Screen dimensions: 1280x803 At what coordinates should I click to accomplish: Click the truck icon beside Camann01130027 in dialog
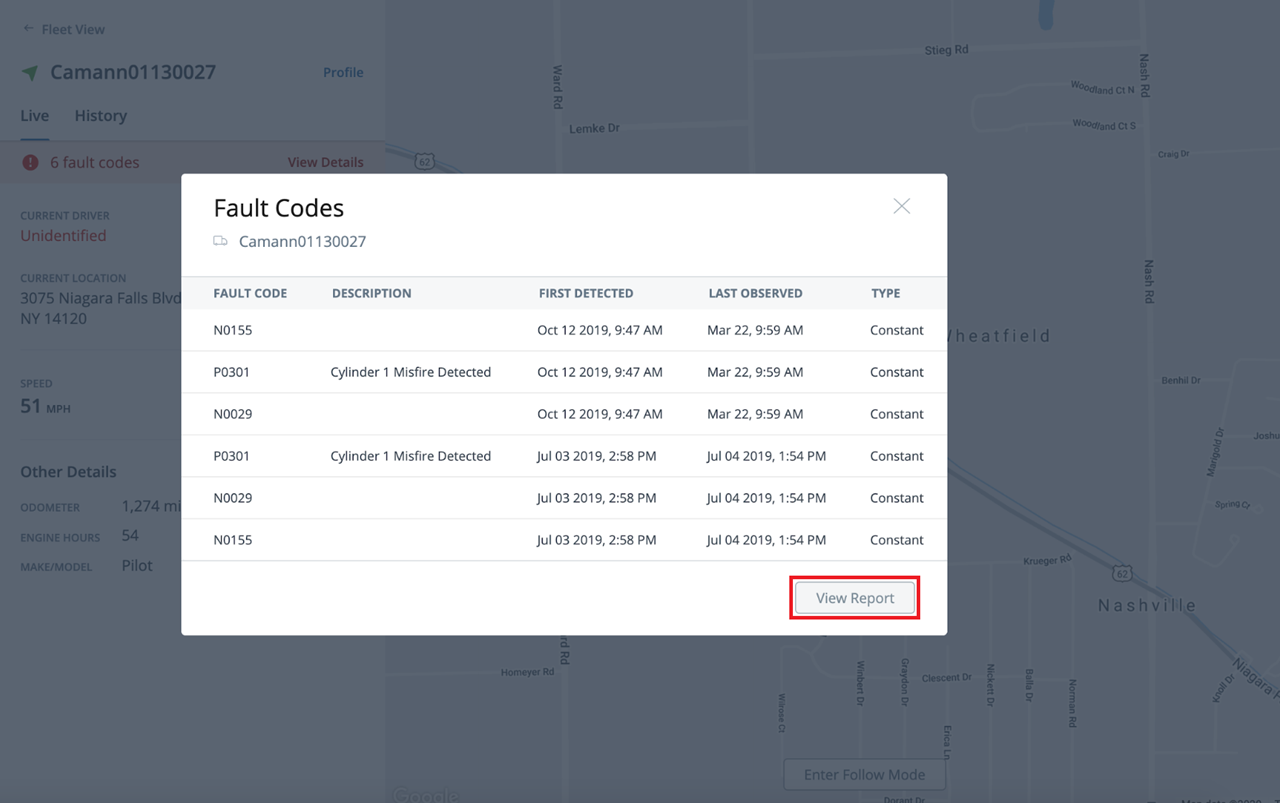click(x=220, y=241)
